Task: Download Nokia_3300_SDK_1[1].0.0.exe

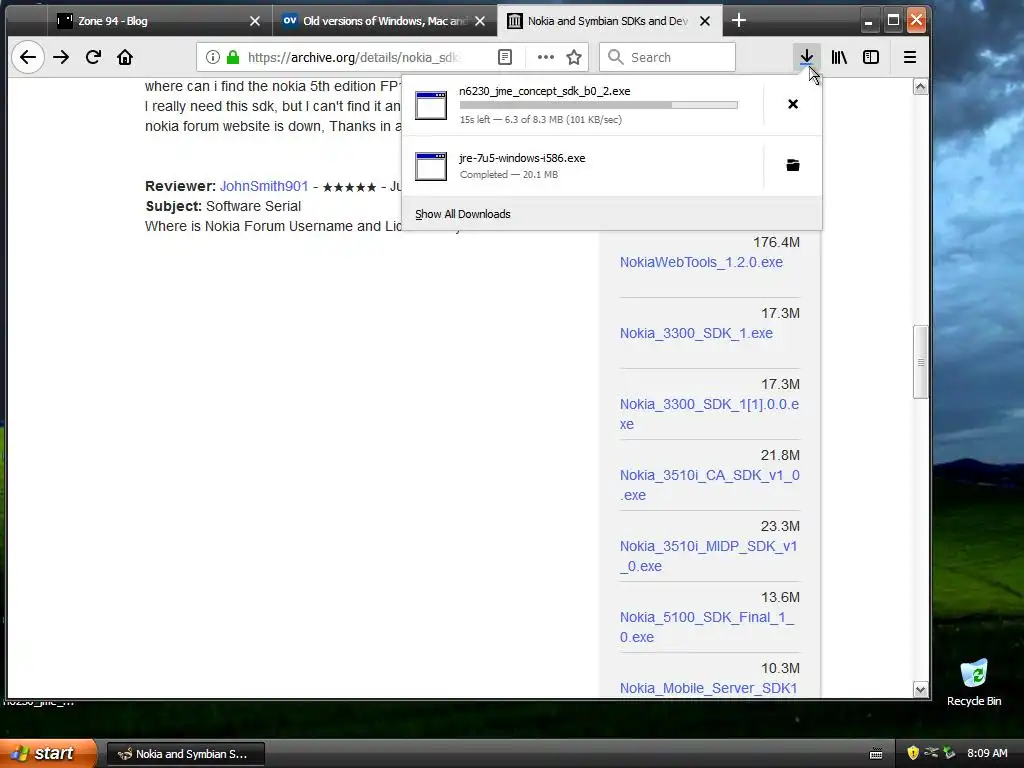Action: [709, 414]
